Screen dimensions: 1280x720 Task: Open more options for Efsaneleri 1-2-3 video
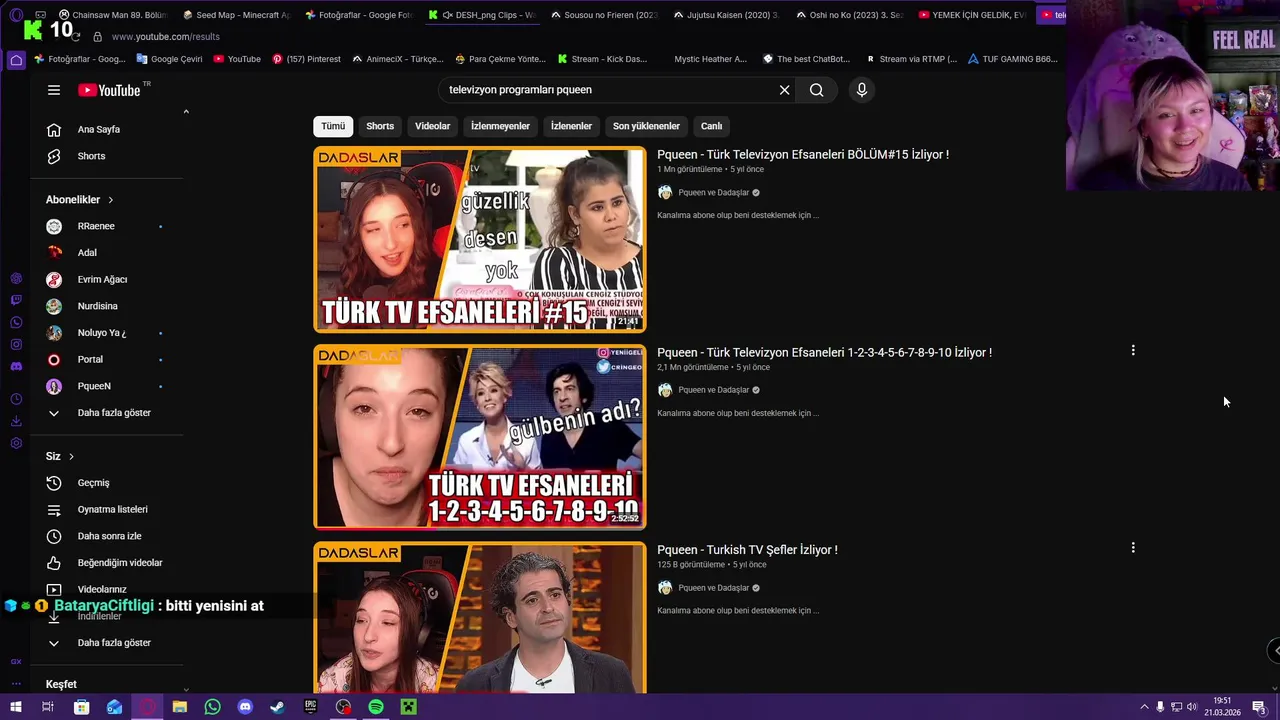tap(1133, 351)
